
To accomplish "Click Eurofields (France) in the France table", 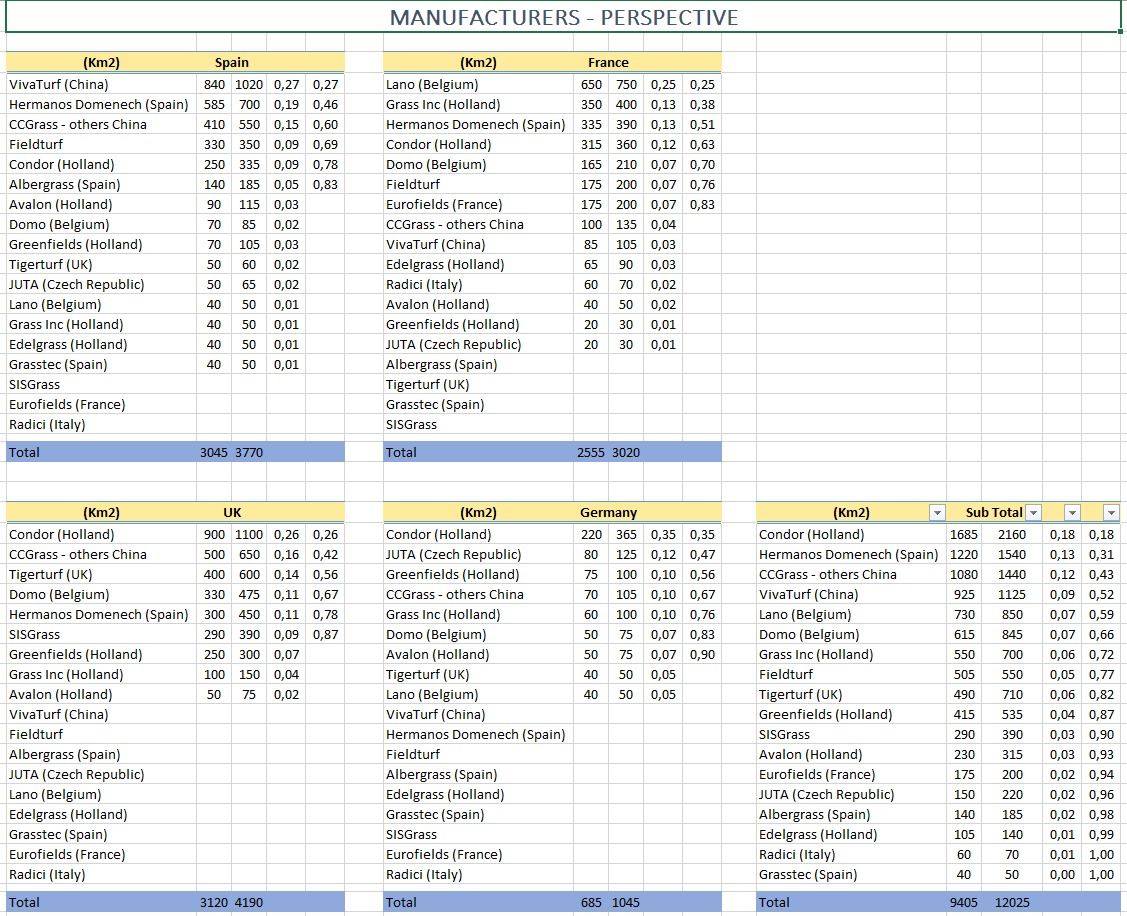I will click(x=444, y=204).
